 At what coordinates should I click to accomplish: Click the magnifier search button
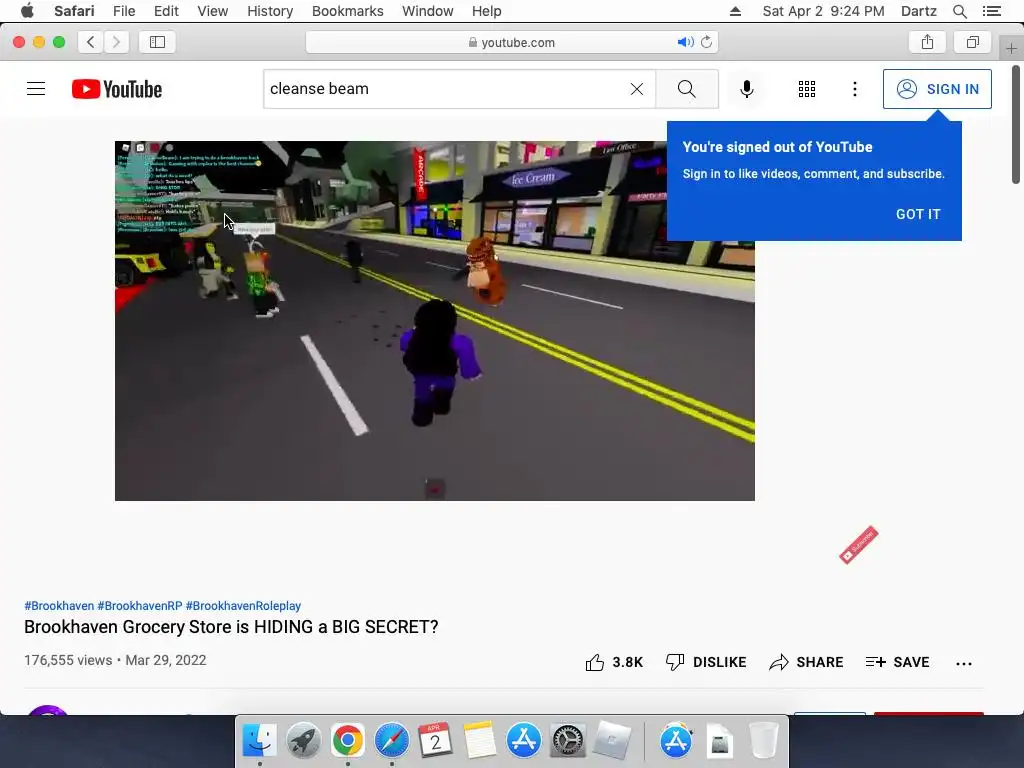(686, 89)
